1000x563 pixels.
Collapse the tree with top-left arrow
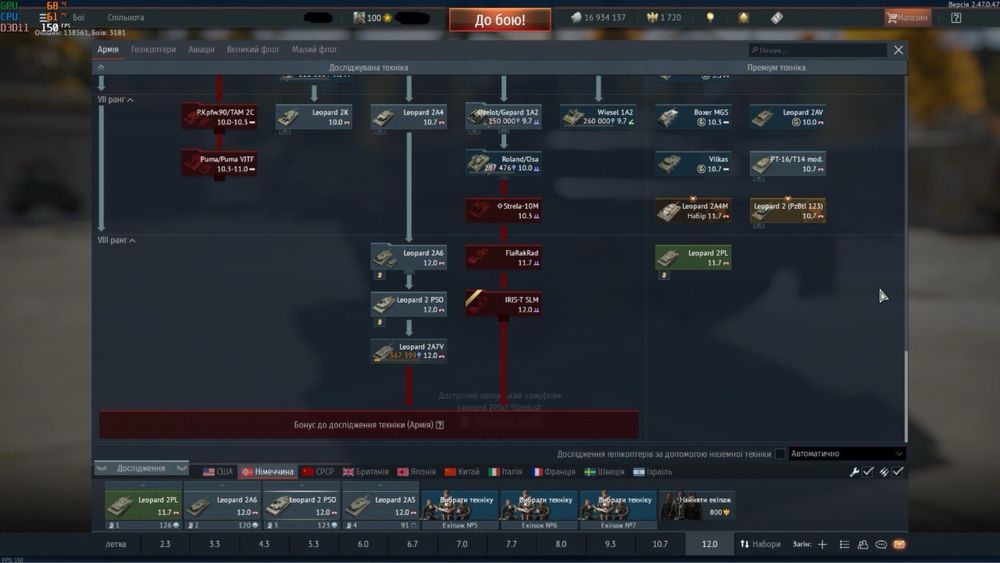101,68
